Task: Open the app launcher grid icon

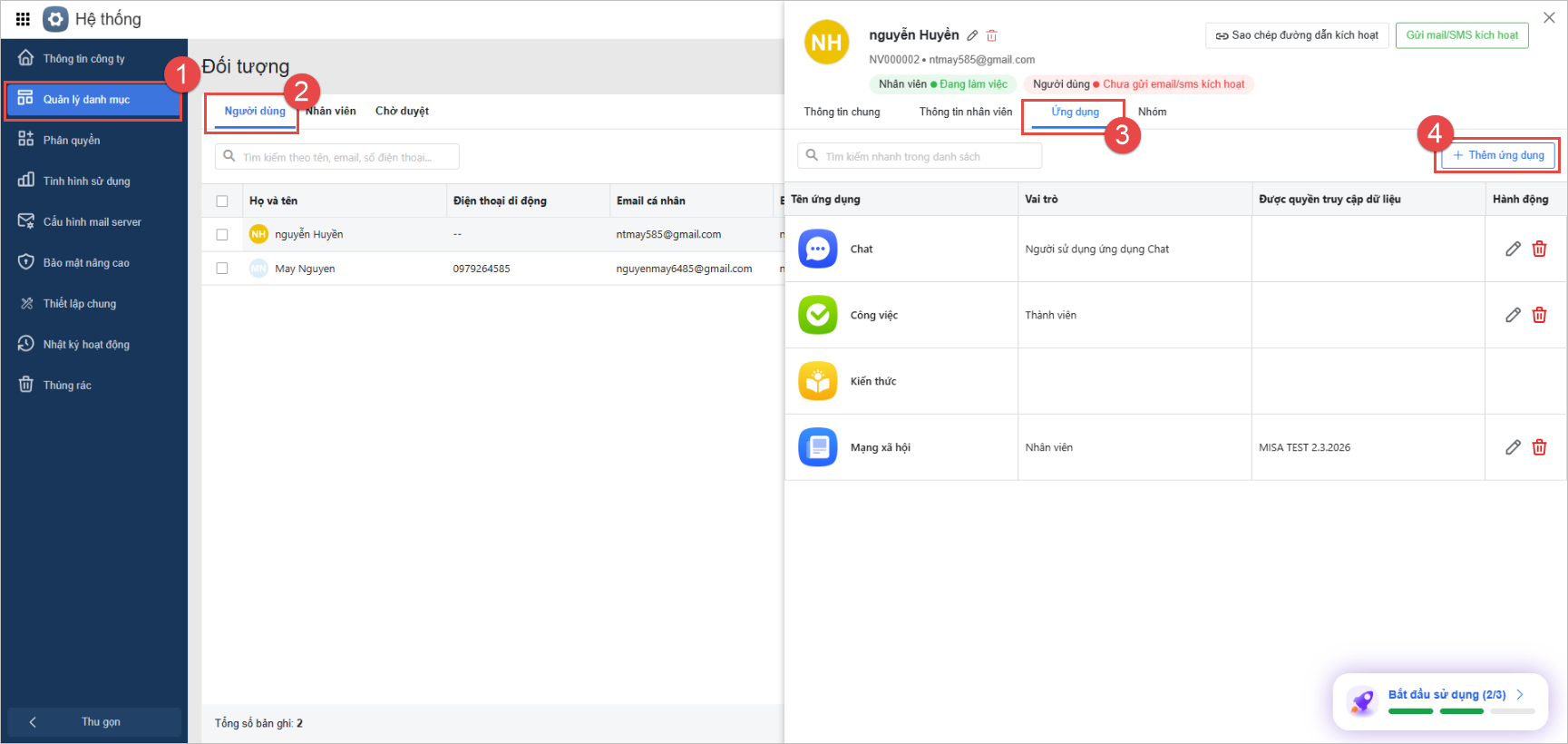Action: [23, 19]
